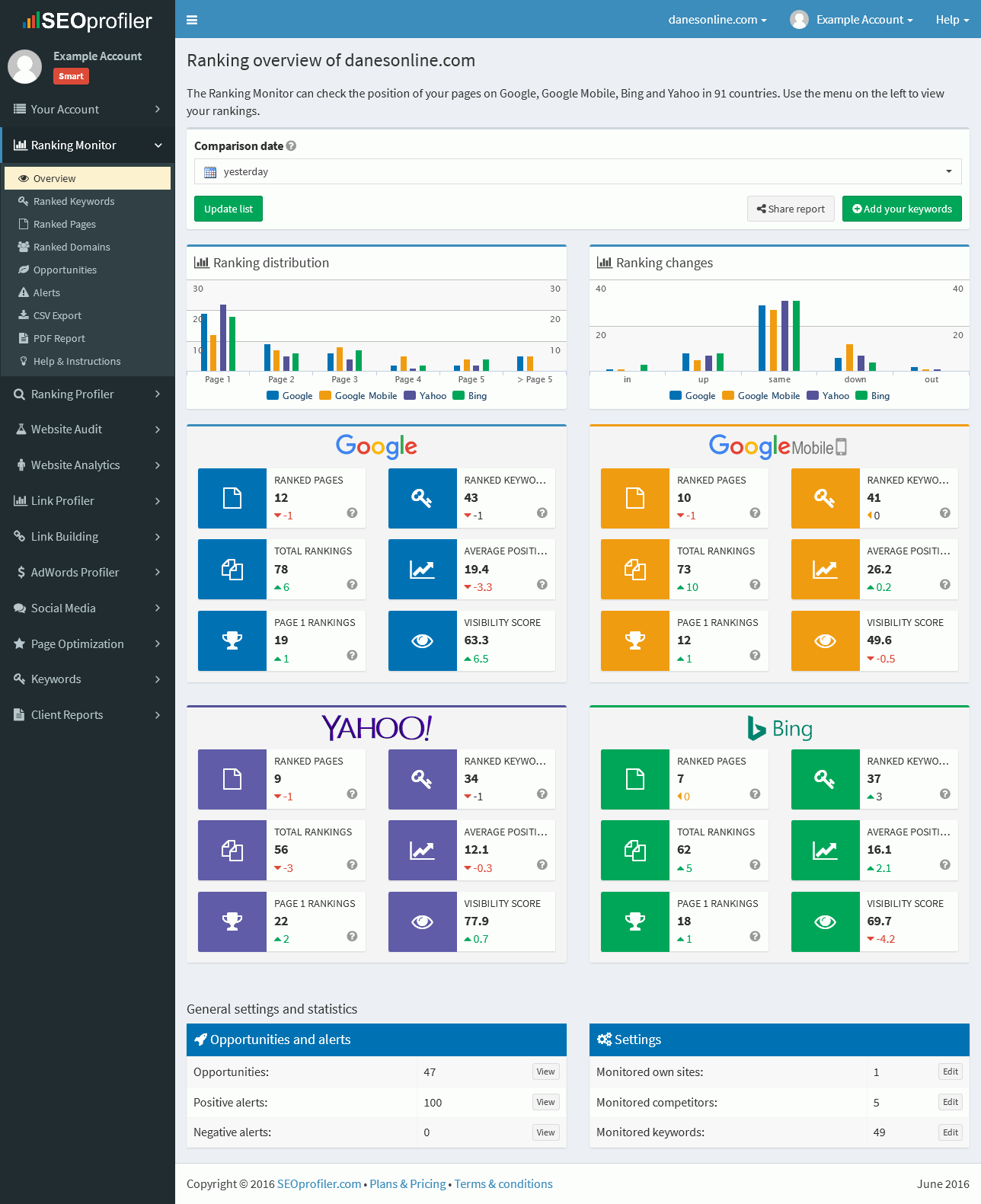Screen dimensions: 981x1204
Task: Click Edit button for Monitored competitors
Action: click(x=951, y=1102)
